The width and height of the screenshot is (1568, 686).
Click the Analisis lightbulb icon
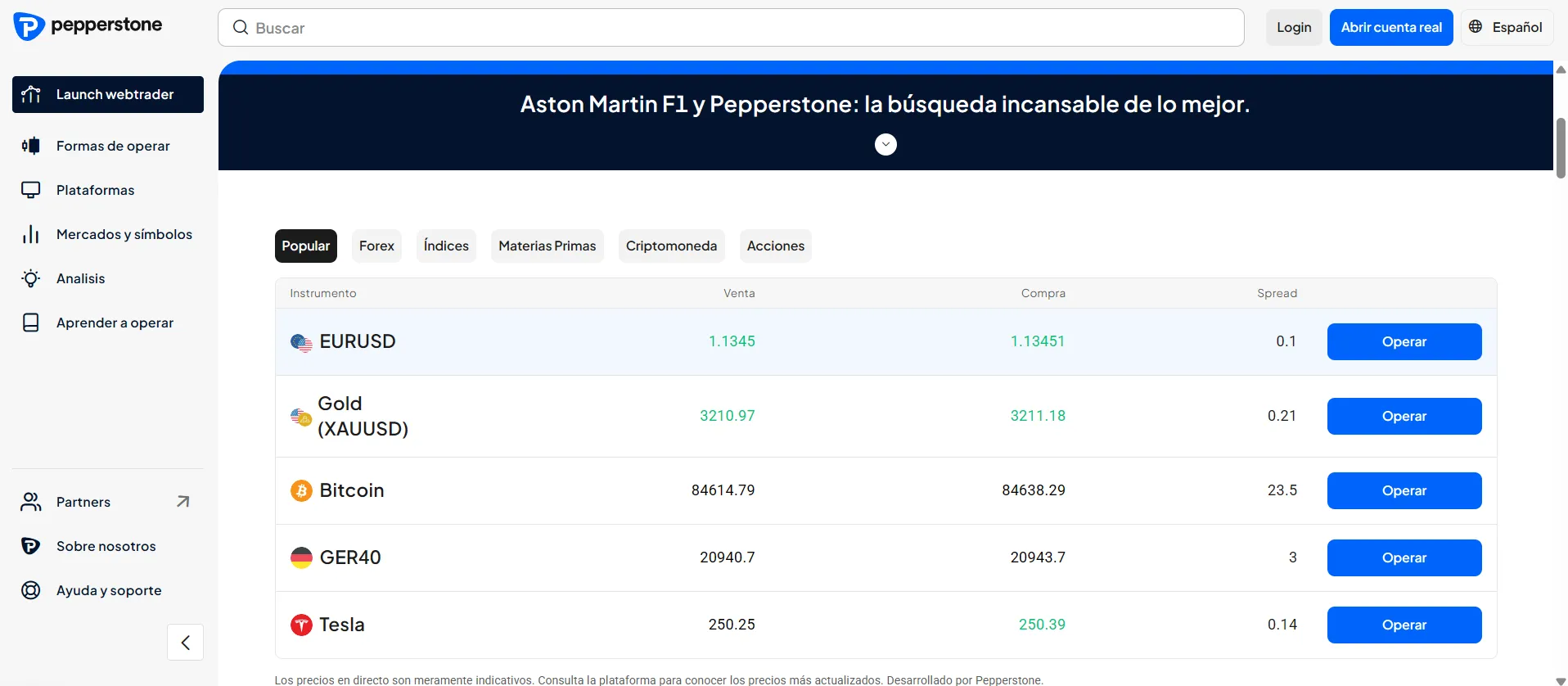pyautogui.click(x=31, y=278)
